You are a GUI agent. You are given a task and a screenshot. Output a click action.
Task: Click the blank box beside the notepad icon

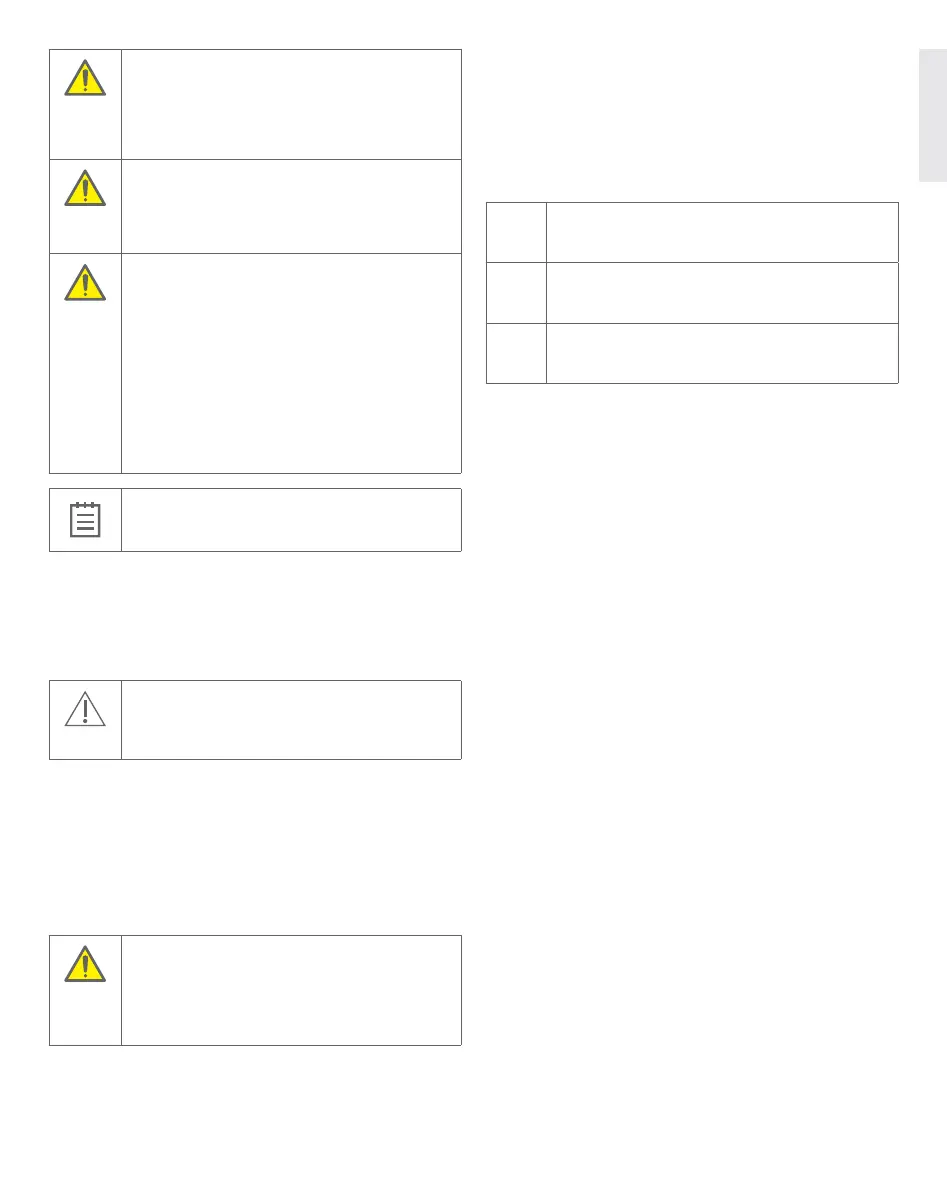(291, 520)
